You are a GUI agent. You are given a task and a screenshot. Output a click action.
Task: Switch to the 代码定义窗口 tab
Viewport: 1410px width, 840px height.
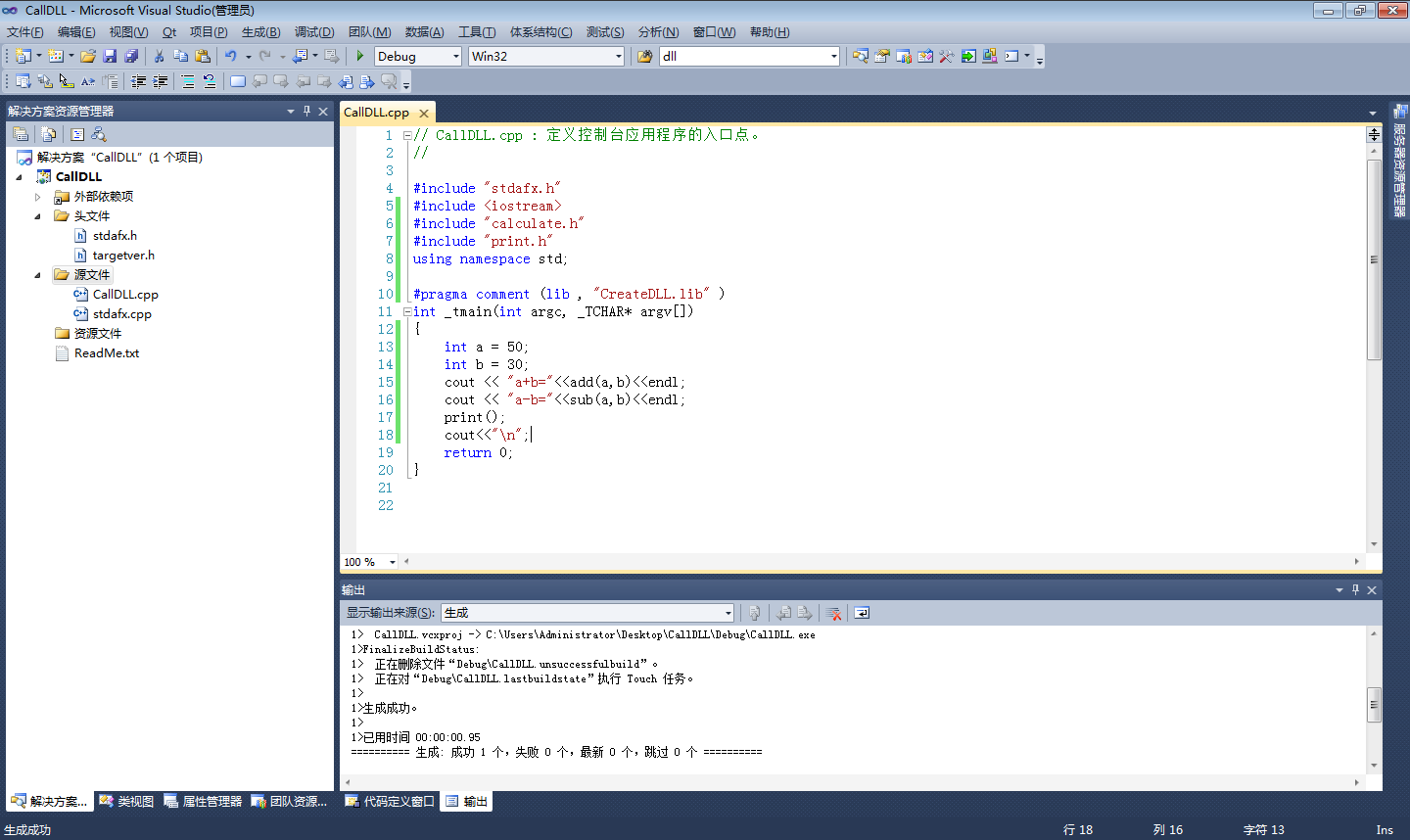(390, 801)
